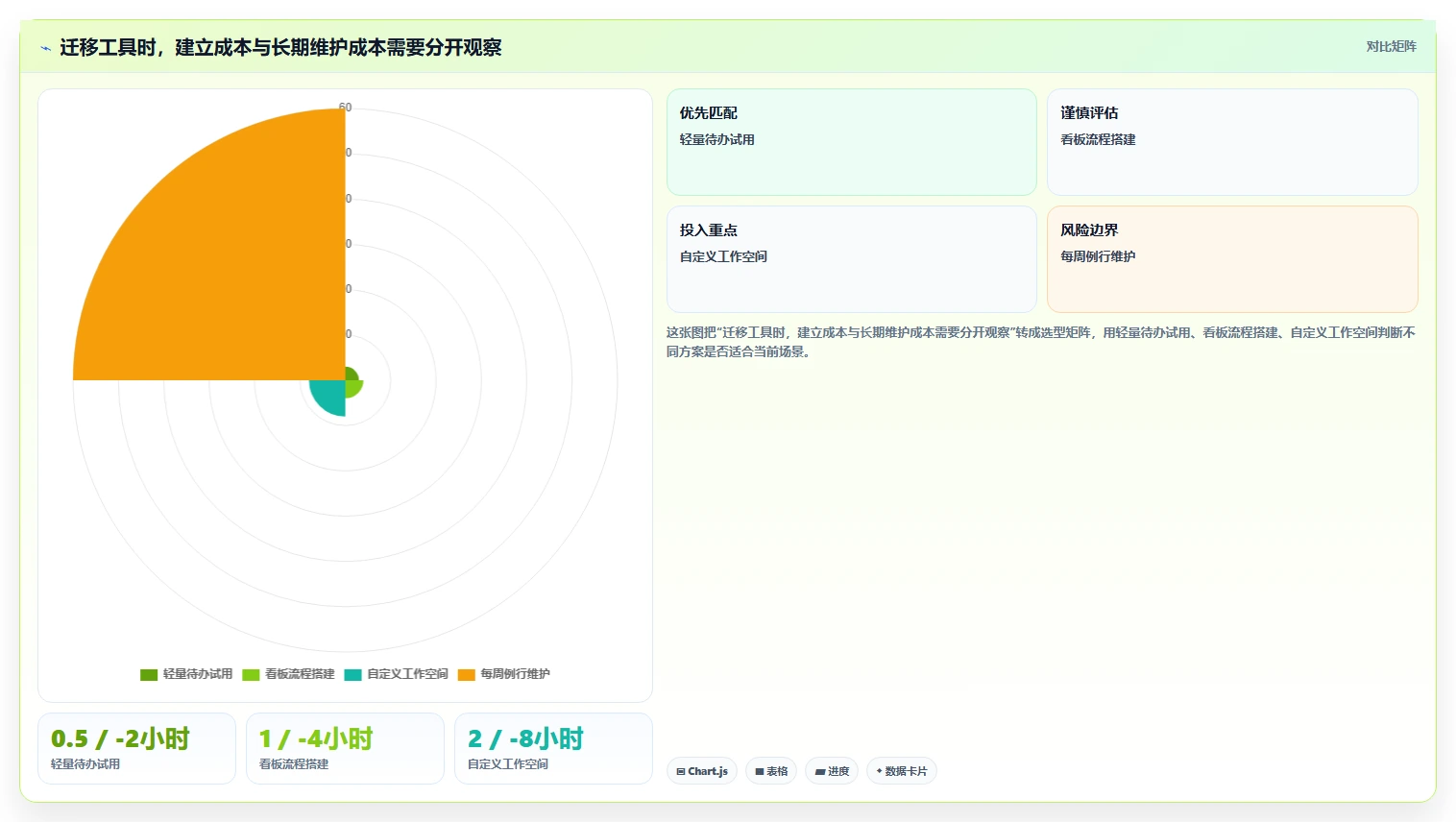Click the 0.5 / -2小时 stat card
1456x822 pixels.
[x=136, y=748]
